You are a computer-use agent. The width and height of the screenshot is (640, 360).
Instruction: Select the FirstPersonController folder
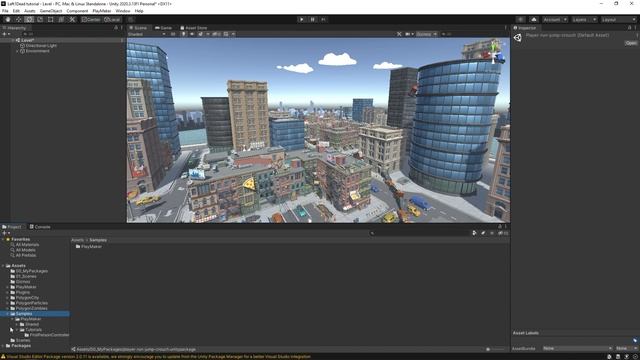pyautogui.click(x=49, y=335)
